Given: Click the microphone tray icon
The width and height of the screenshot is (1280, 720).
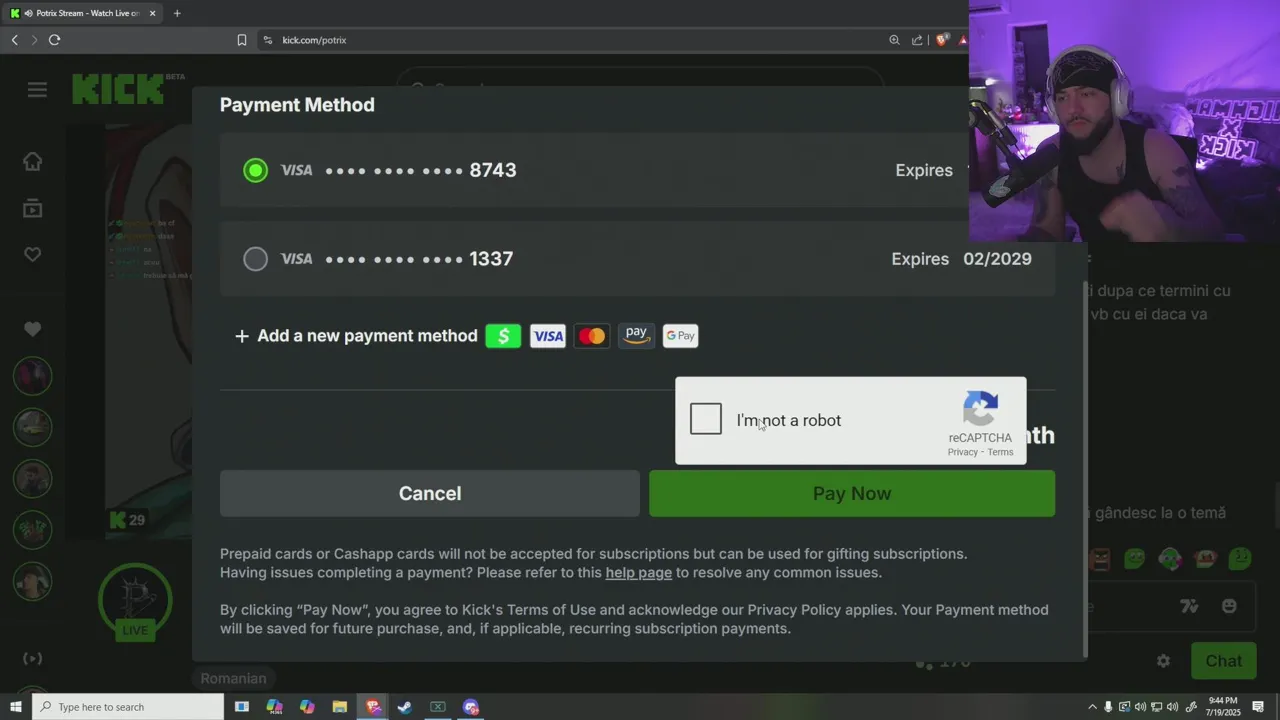Looking at the screenshot, I should point(1108,707).
